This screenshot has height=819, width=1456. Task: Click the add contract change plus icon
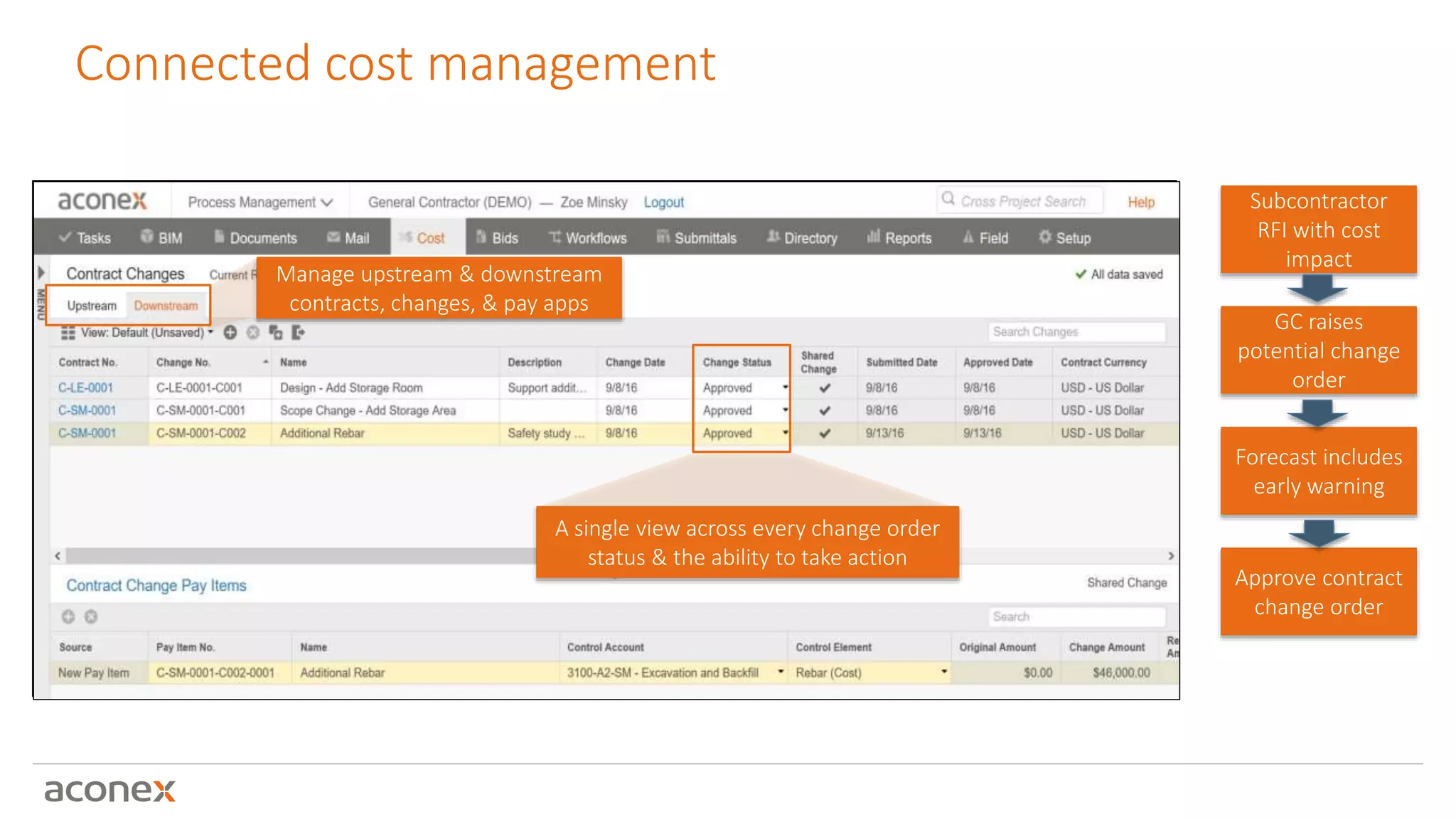[x=230, y=332]
